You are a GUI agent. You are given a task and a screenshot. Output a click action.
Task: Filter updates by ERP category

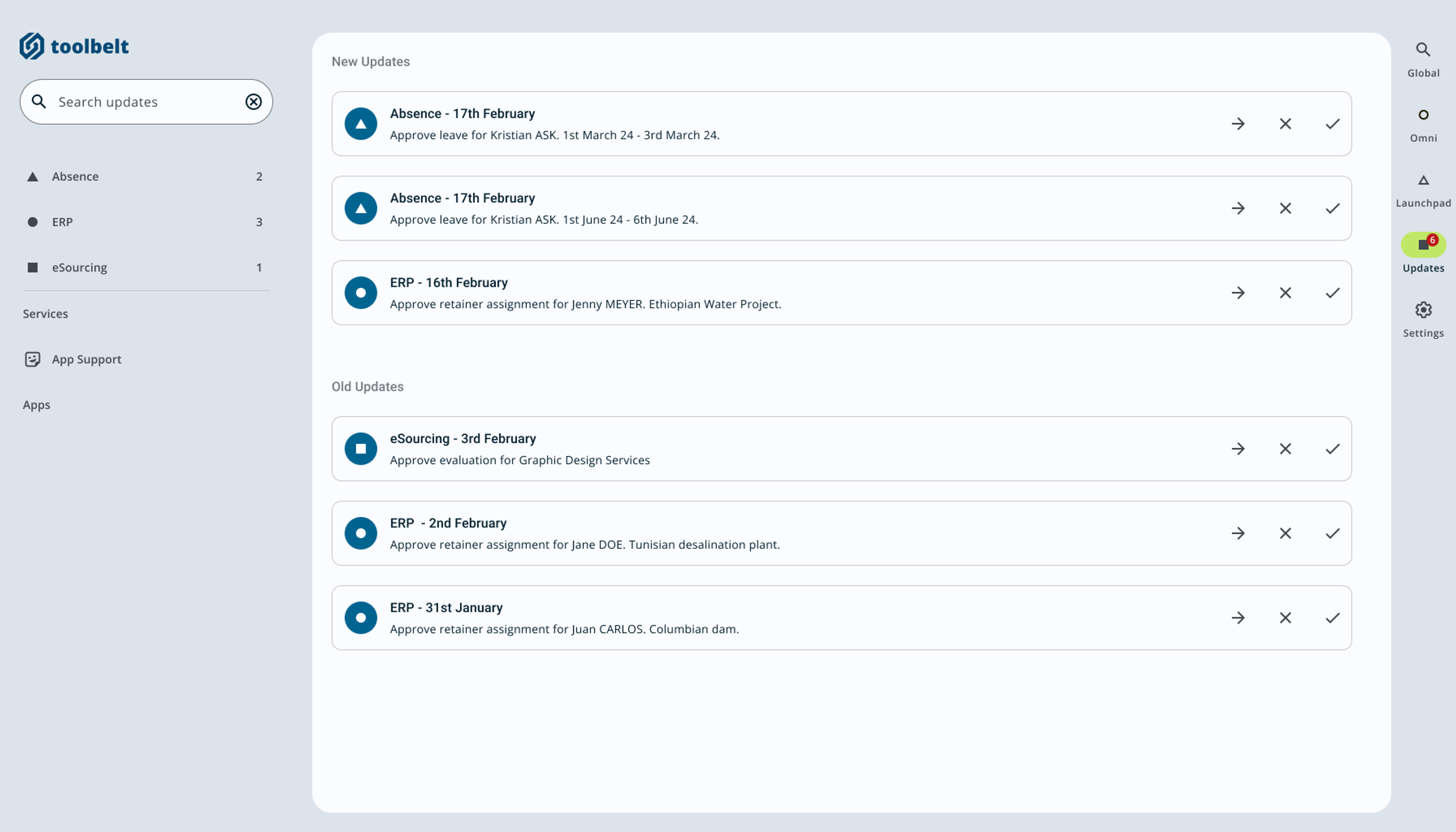(62, 222)
